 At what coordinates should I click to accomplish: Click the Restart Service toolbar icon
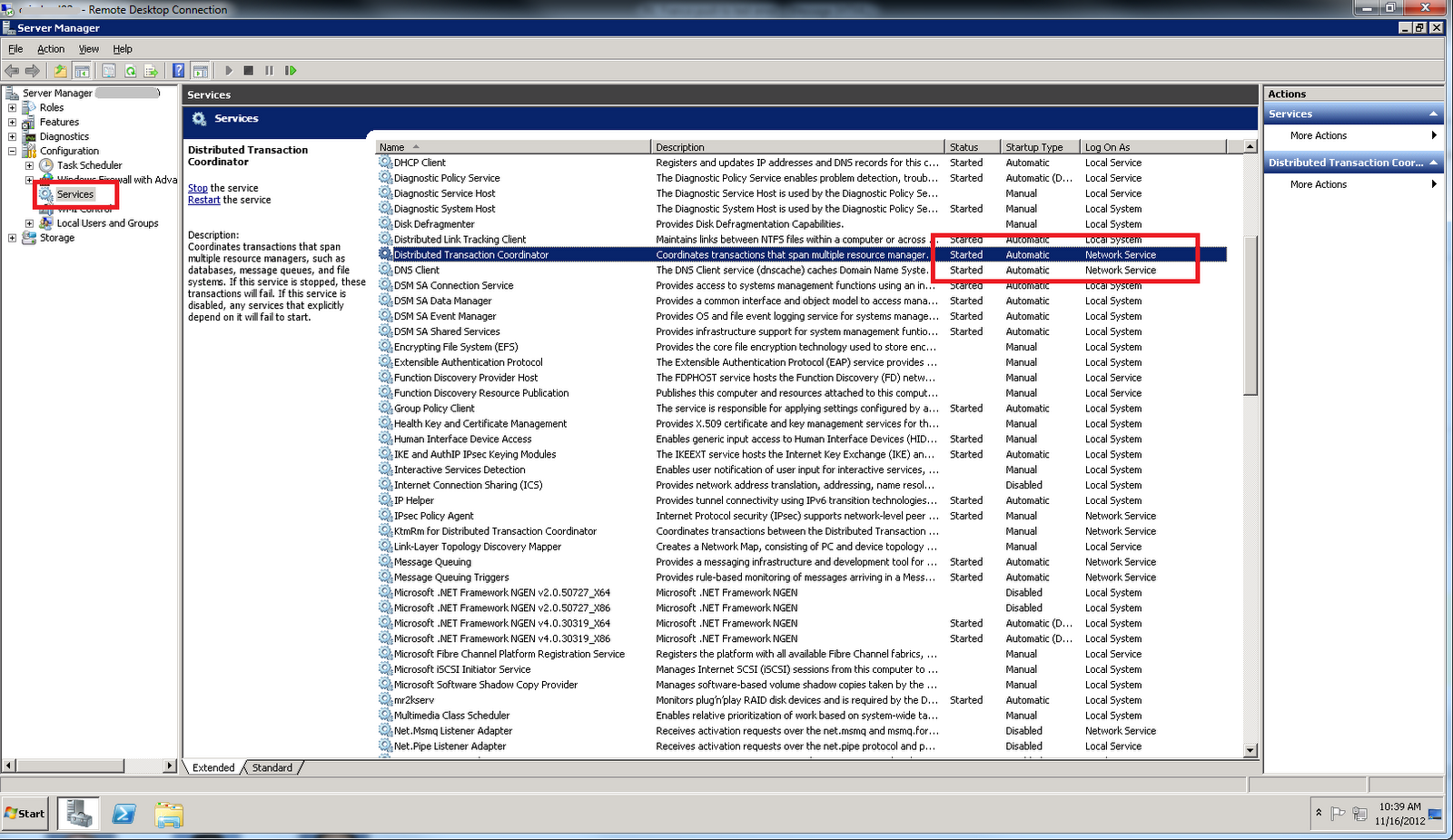pos(291,71)
